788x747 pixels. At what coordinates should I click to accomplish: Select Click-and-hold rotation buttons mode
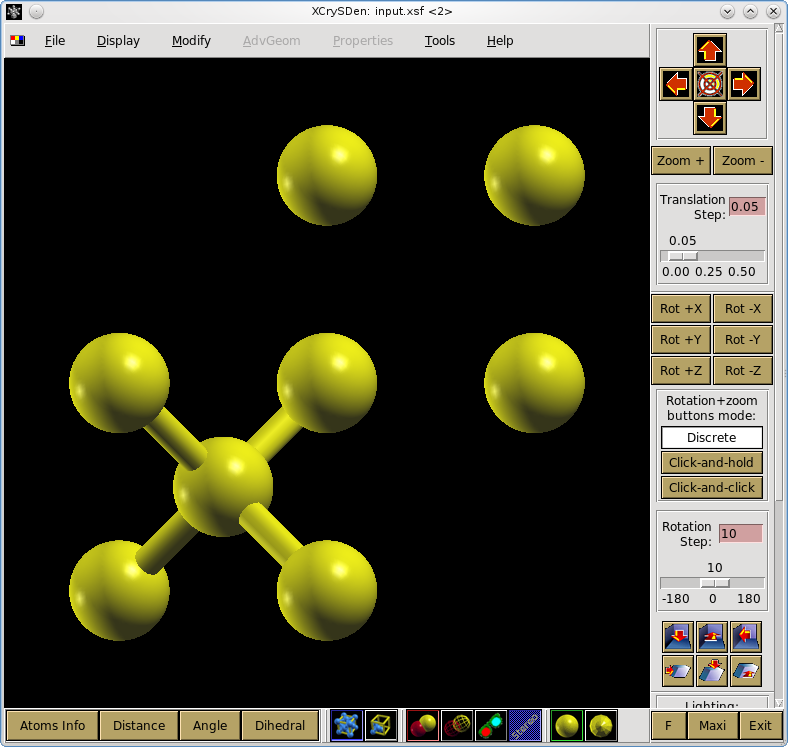coord(712,462)
